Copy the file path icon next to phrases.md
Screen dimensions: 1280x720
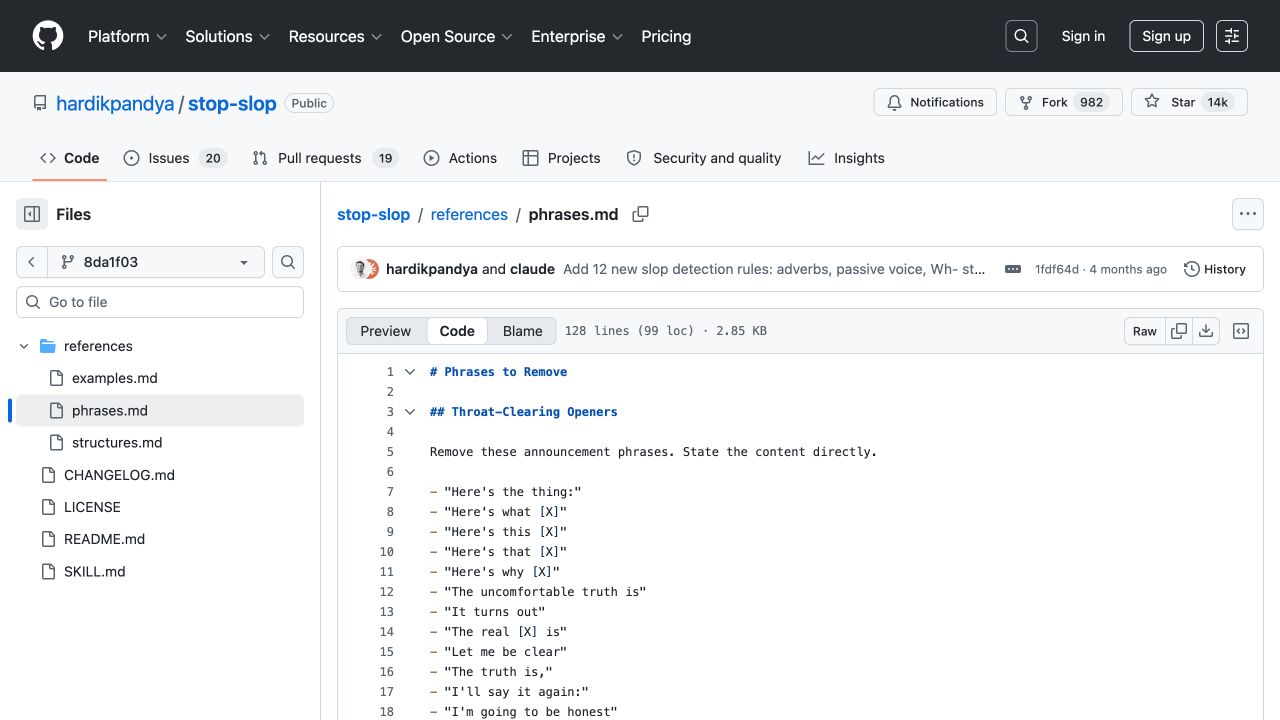click(641, 214)
